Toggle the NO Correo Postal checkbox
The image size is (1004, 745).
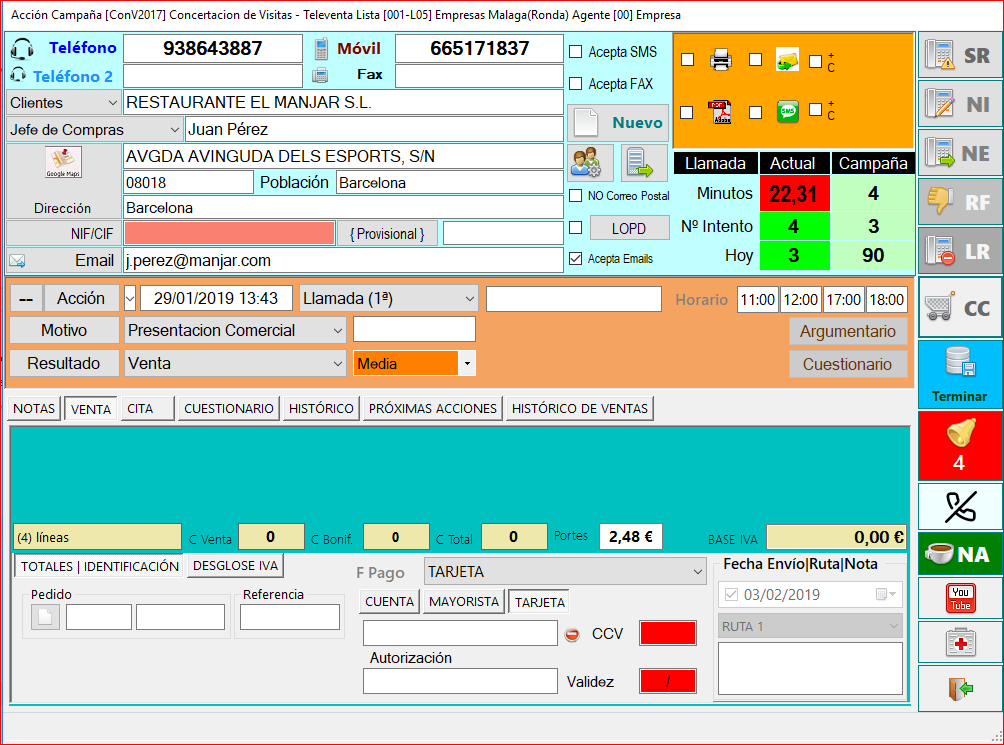click(x=576, y=195)
